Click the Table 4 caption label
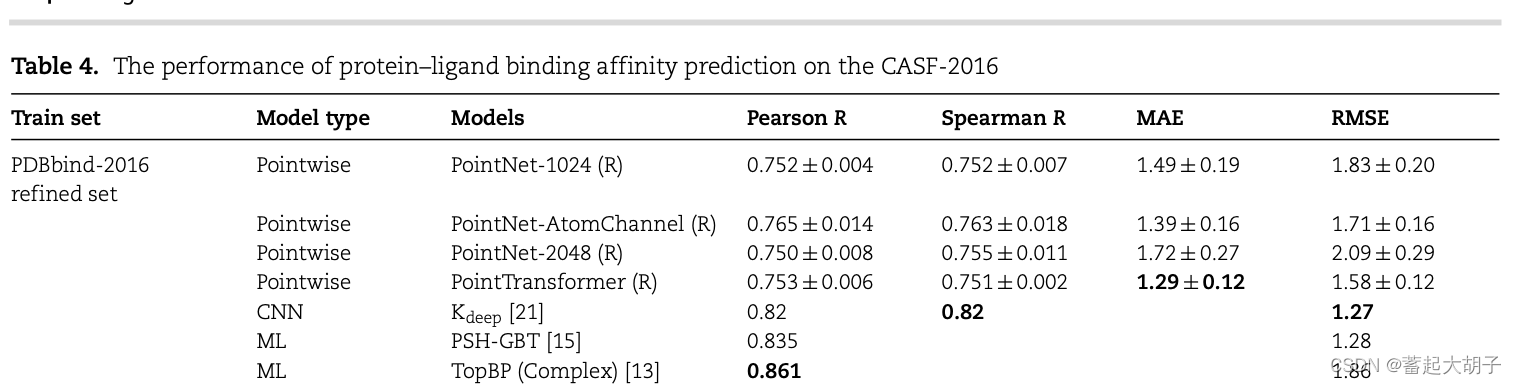 tap(55, 67)
